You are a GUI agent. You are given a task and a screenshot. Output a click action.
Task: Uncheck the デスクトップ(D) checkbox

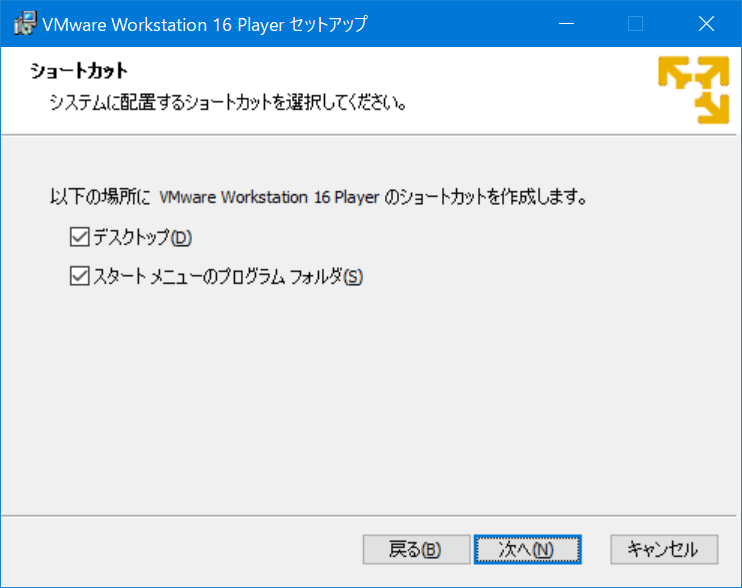[x=79, y=237]
